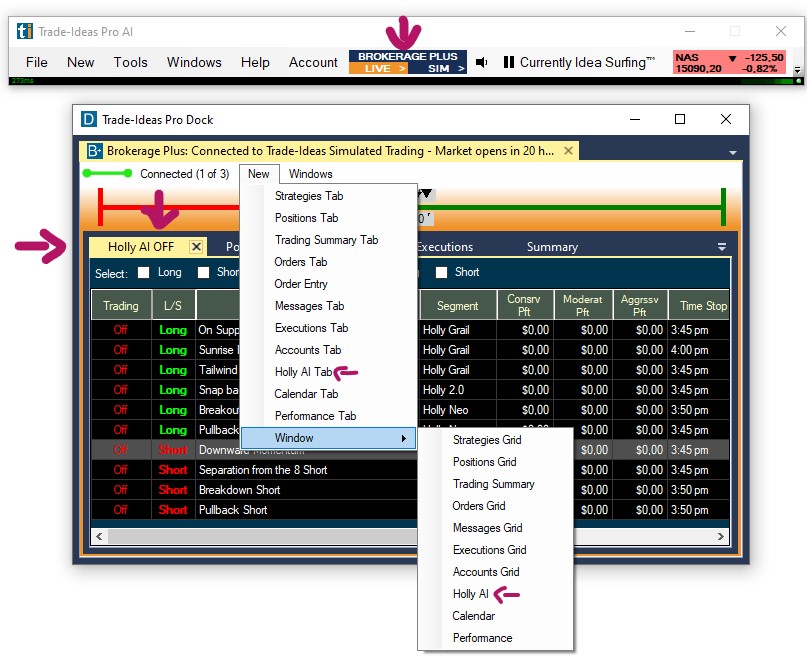
Task: Sort by L/S column header
Action: (173, 305)
